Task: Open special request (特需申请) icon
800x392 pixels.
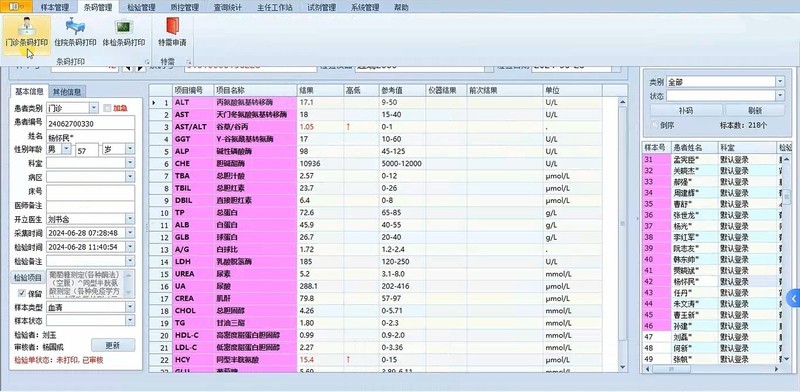Action: coord(172,34)
